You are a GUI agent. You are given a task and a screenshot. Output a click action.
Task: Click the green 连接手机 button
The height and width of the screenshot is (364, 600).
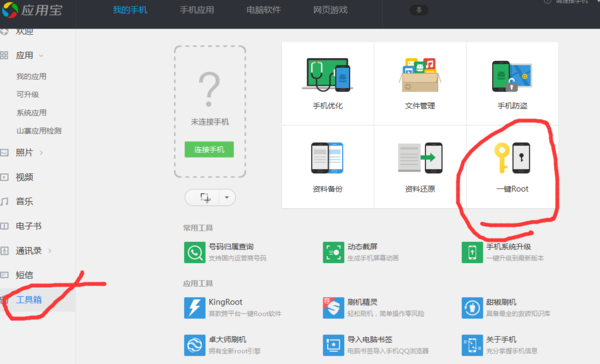coord(209,149)
